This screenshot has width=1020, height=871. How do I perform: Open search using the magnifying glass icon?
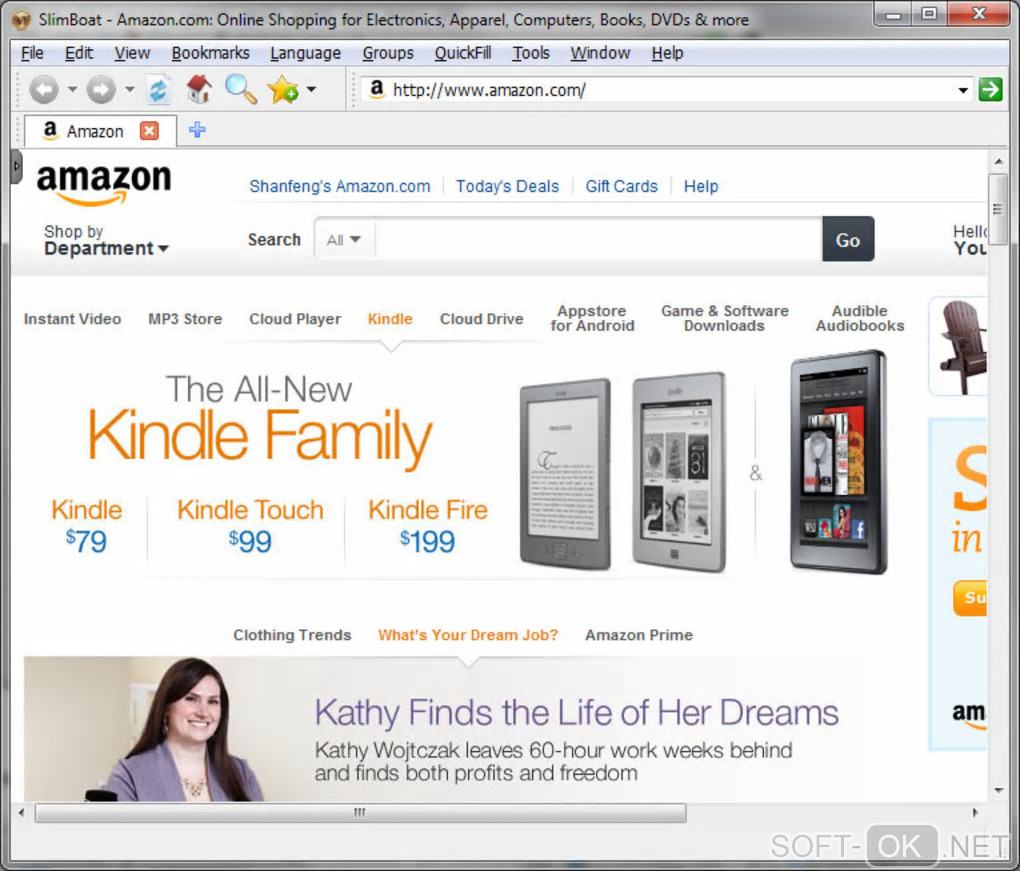[241, 89]
